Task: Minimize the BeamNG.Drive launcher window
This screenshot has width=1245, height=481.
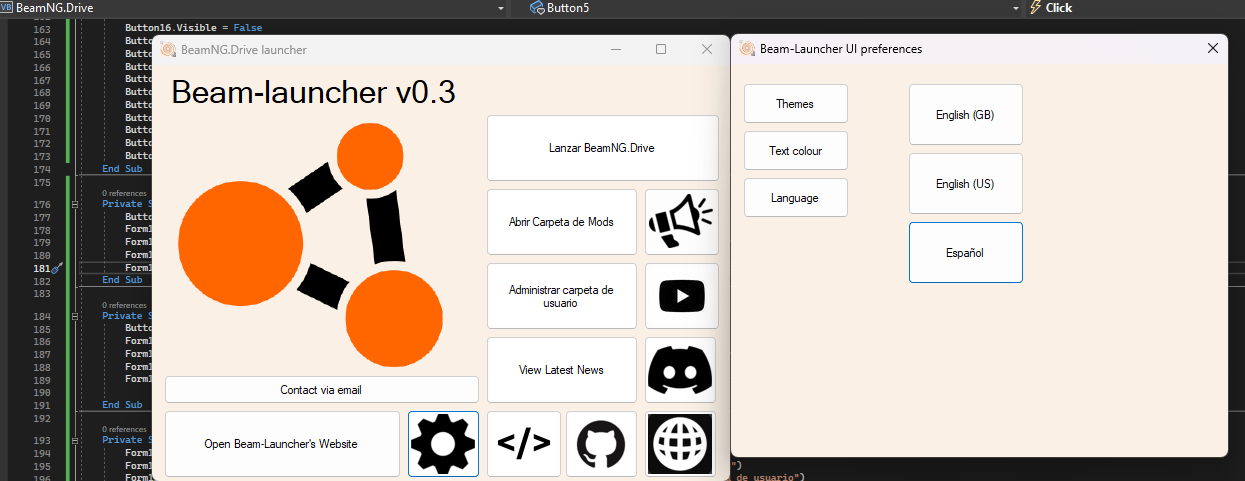Action: click(617, 49)
